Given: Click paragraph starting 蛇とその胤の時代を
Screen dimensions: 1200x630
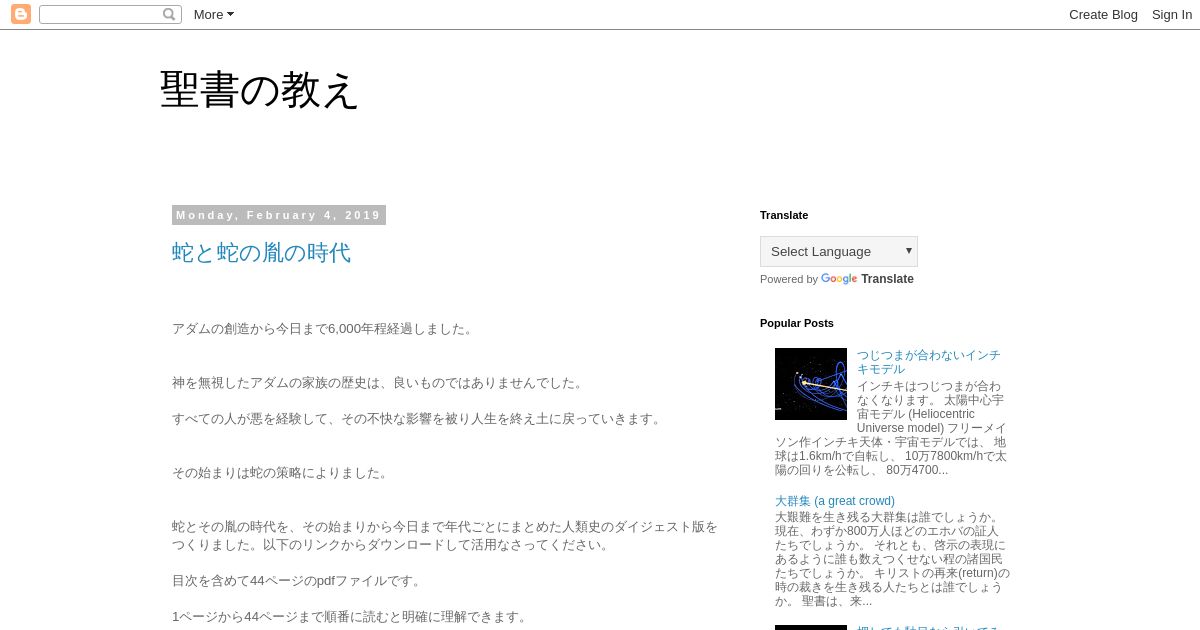Looking at the screenshot, I should coord(445,536).
